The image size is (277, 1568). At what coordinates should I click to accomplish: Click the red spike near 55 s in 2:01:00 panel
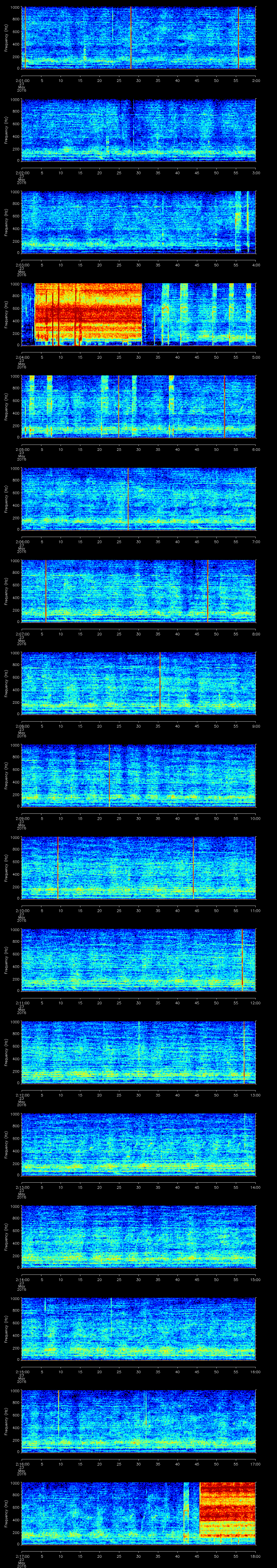click(239, 38)
